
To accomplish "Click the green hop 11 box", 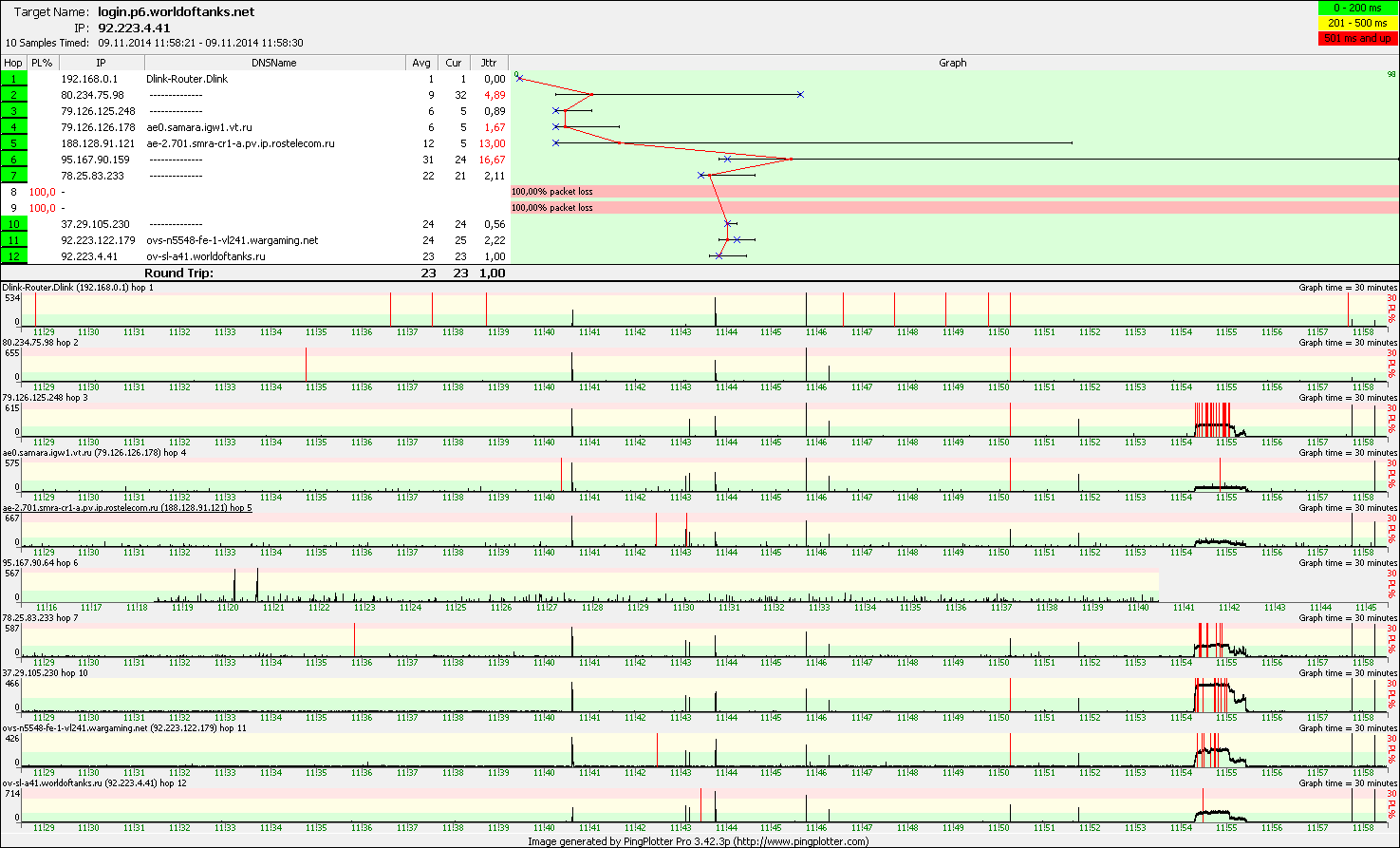I will pyautogui.click(x=14, y=240).
